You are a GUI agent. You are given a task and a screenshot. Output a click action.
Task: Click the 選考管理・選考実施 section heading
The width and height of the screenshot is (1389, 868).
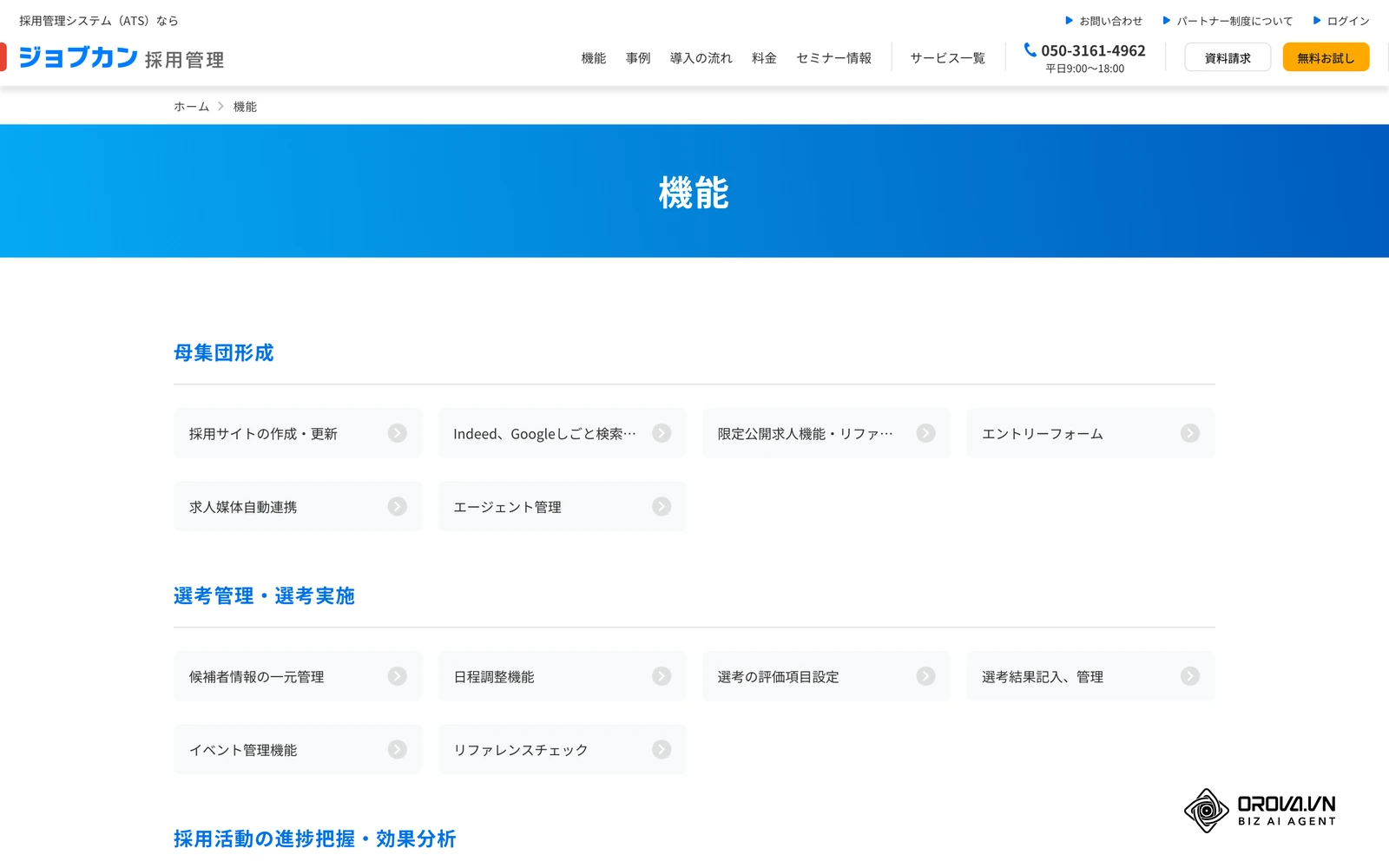[x=264, y=595]
